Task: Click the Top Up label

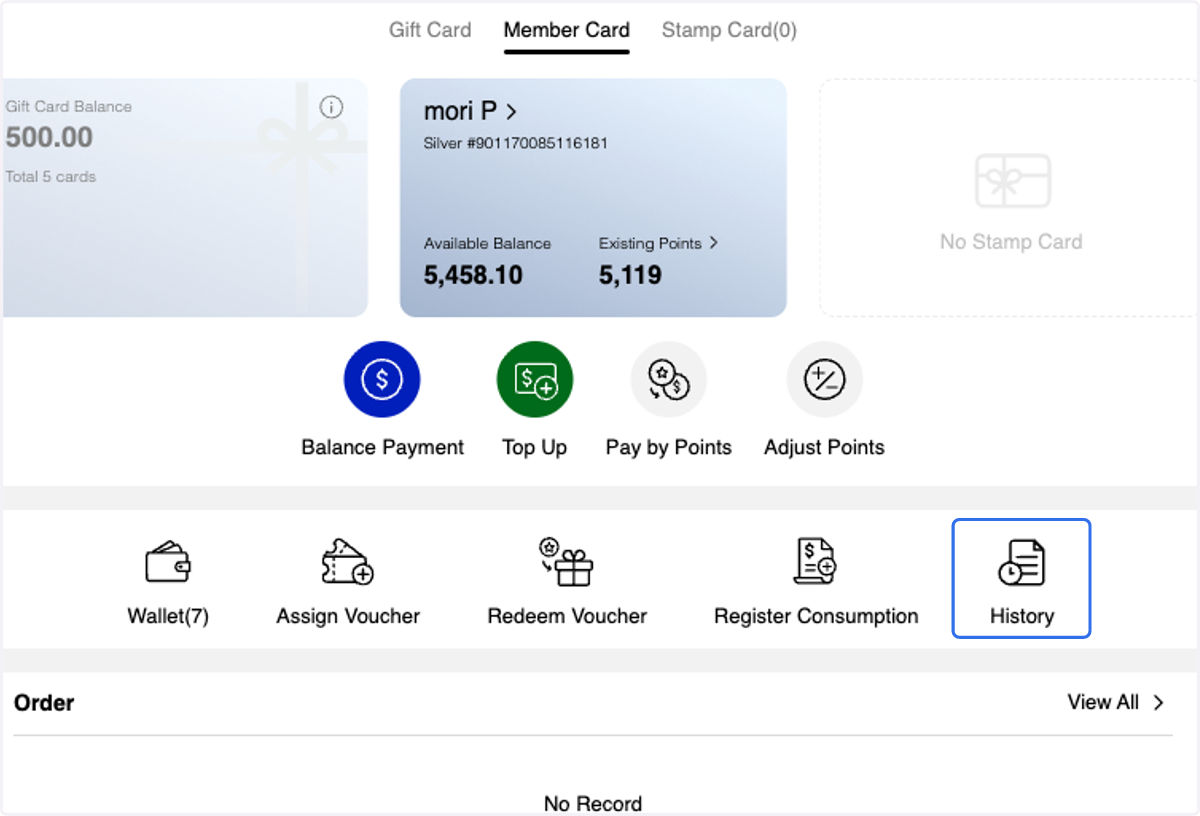Action: click(x=535, y=447)
